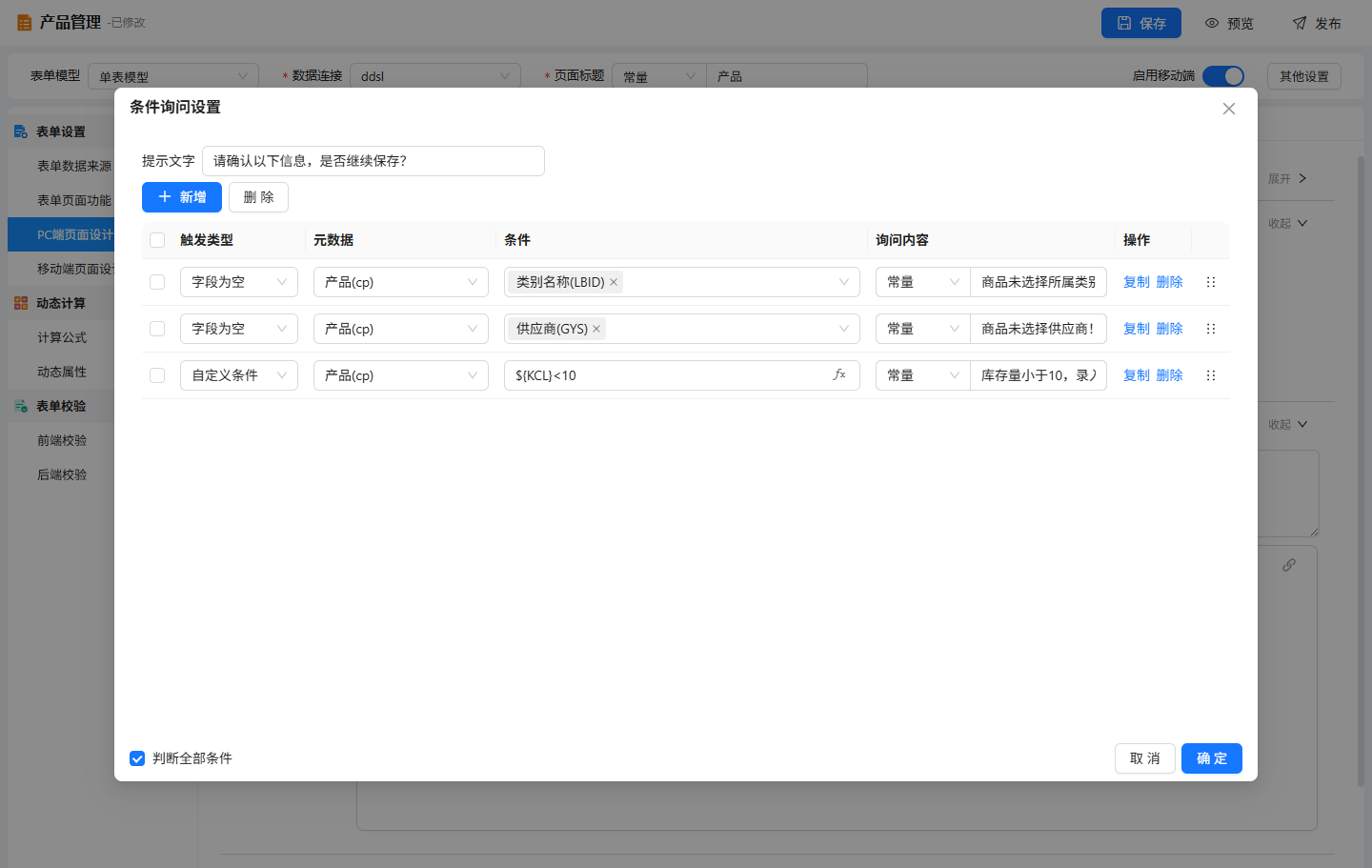Click 复制 link in 供应商 row
This screenshot has height=868, width=1372.
pyautogui.click(x=1137, y=329)
